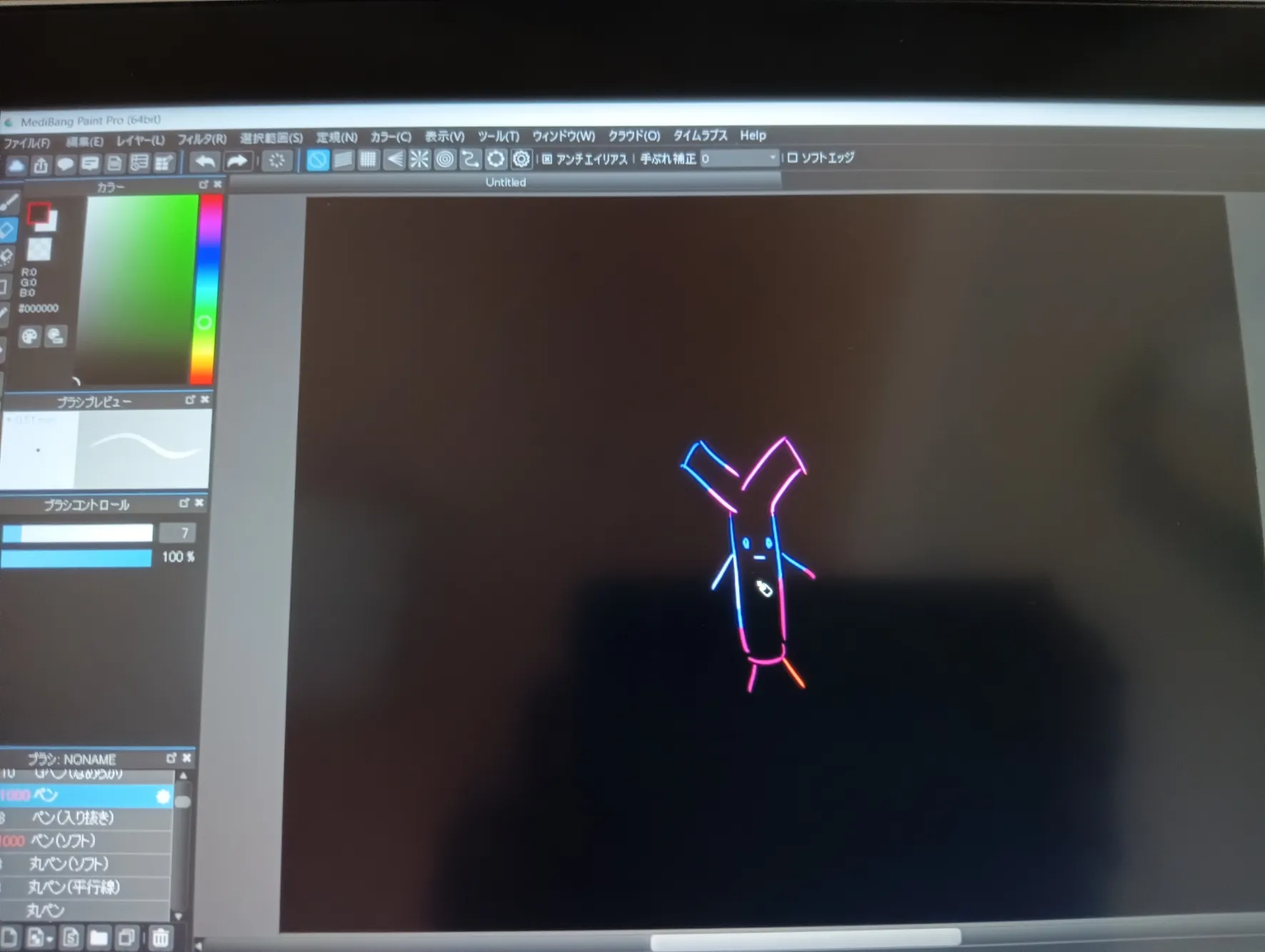Open the 定規(N) menu
The width and height of the screenshot is (1265, 952).
[x=337, y=137]
